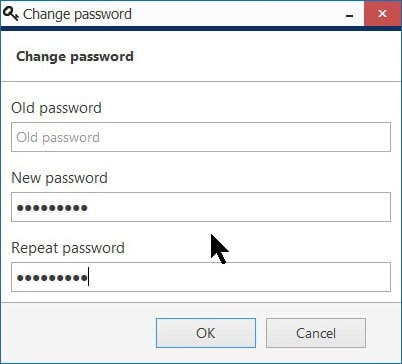Click the masked dots in the Repeat password field

point(52,278)
